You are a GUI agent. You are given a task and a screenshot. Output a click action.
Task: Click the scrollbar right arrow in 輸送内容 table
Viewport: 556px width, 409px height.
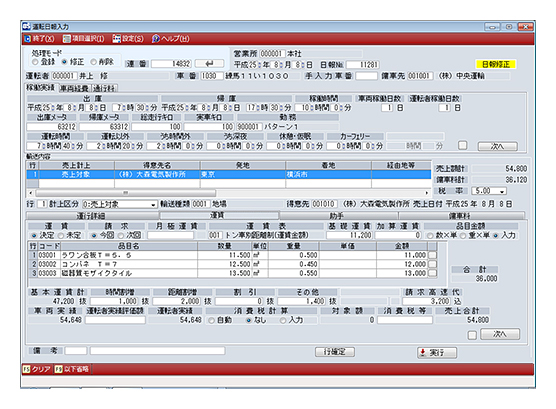click(x=427, y=193)
